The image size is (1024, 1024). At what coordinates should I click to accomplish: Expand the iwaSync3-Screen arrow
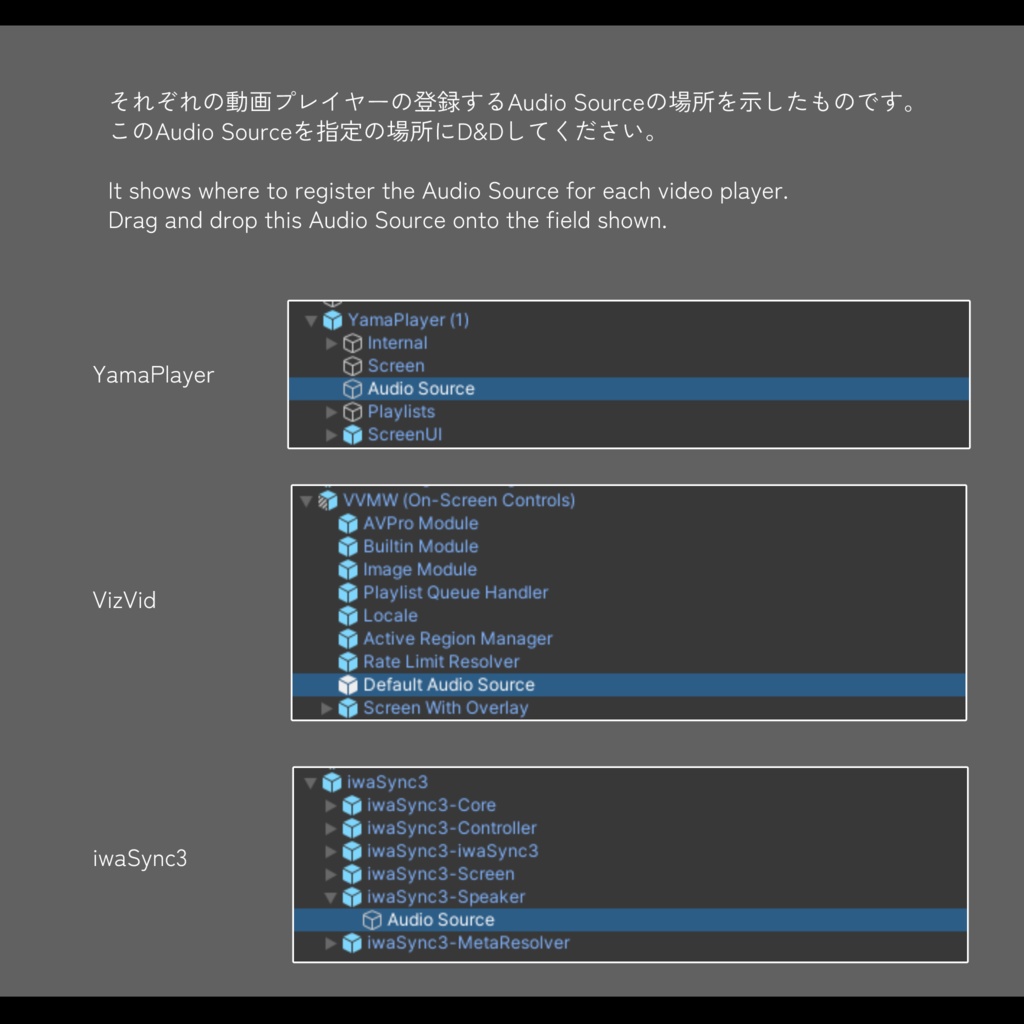330,874
